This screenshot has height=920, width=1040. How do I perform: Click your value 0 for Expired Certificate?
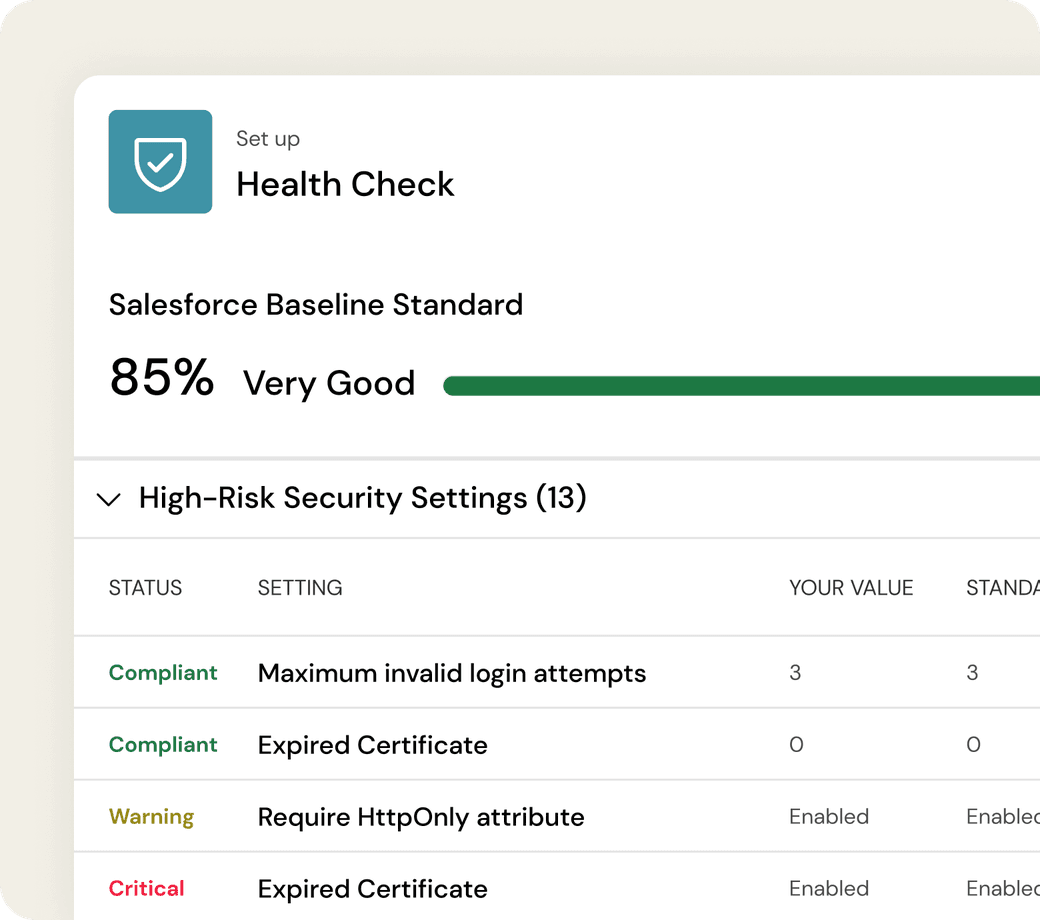(x=797, y=744)
